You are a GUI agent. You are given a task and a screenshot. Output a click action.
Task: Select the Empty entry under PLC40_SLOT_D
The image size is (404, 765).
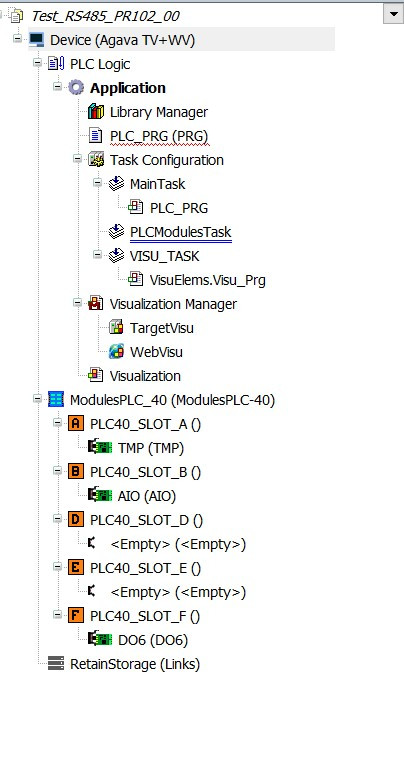pyautogui.click(x=178, y=544)
